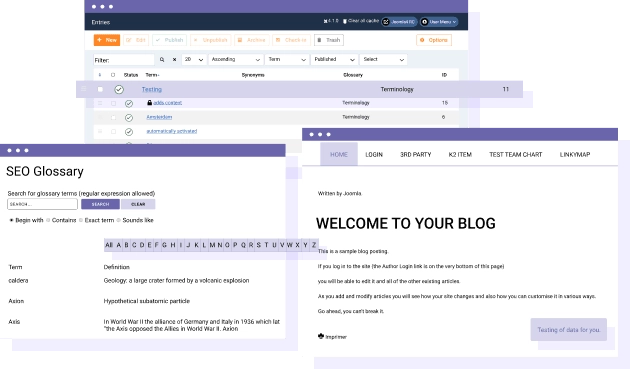Click the published status icon for Amsterdam
The height and width of the screenshot is (369, 630).
(129, 118)
